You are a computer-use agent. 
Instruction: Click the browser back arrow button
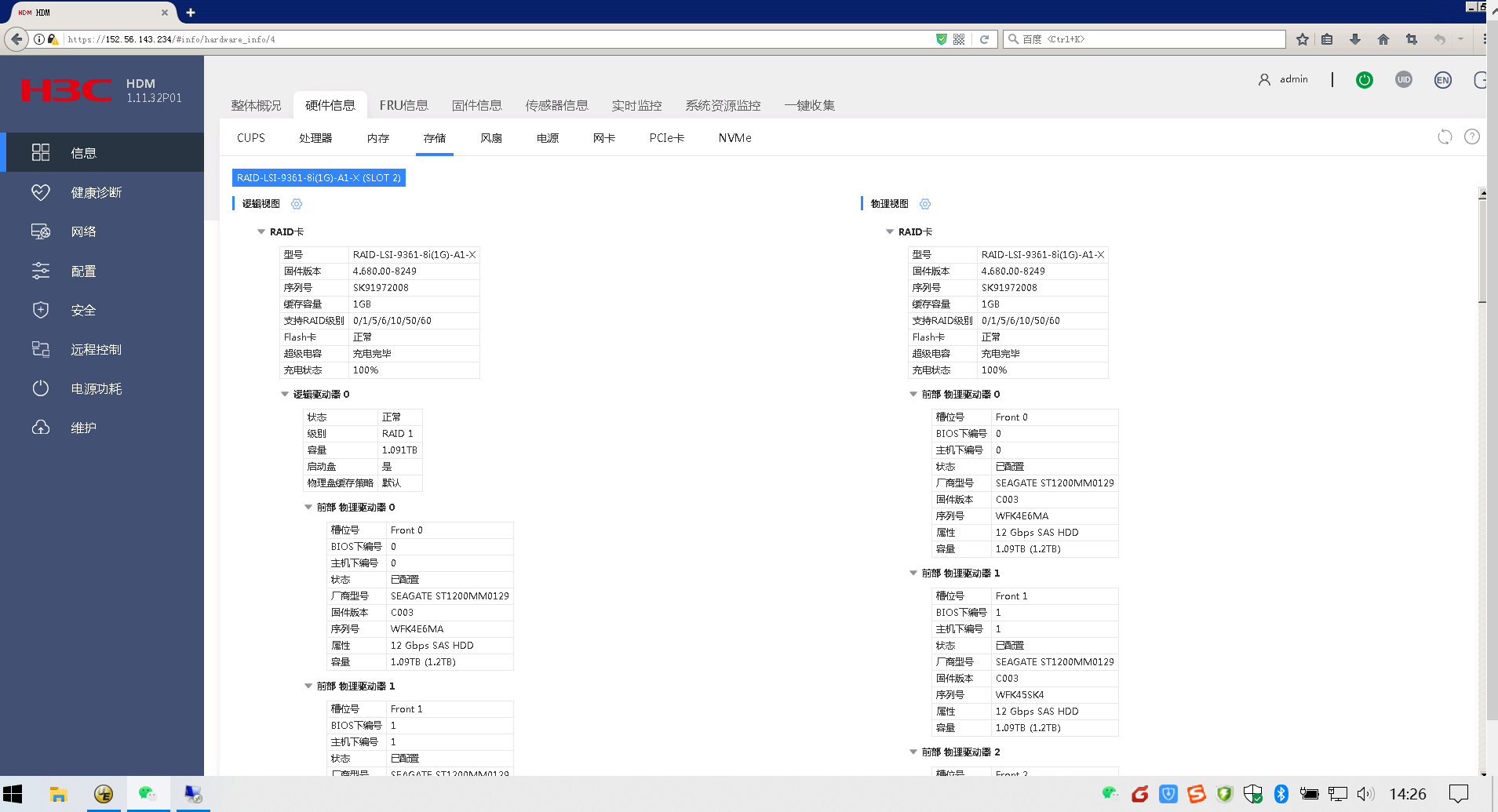click(x=16, y=38)
